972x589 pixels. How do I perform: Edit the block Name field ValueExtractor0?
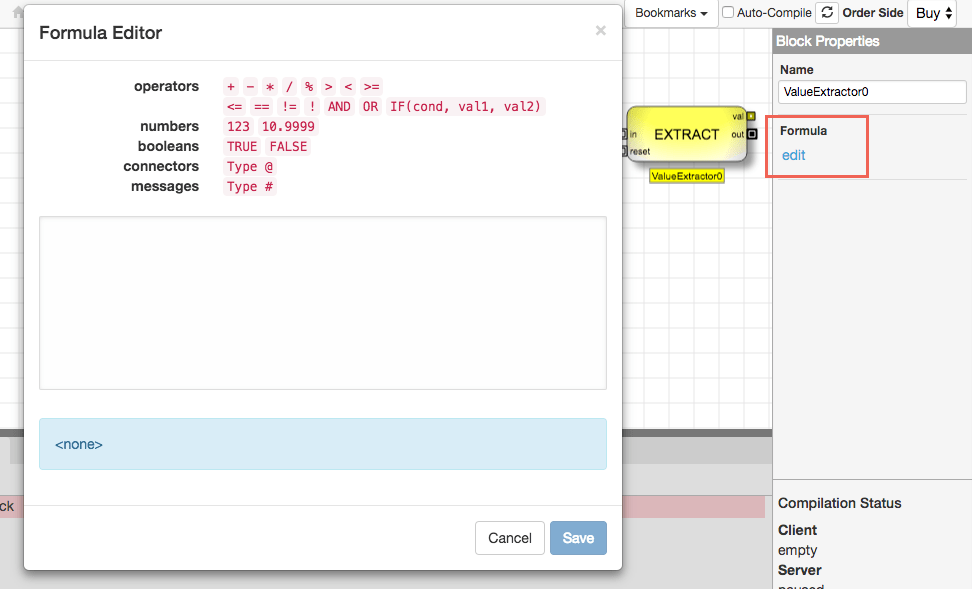pos(872,92)
